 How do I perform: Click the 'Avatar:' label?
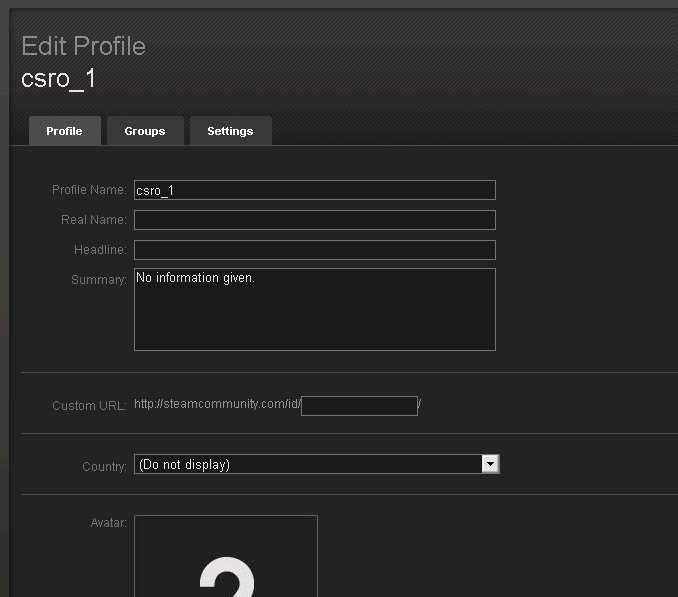click(x=109, y=523)
